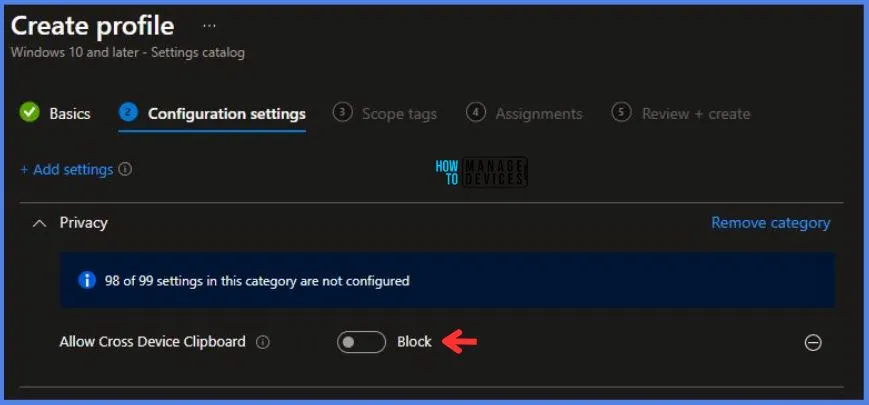Toggle the Allow Cross Device Clipboard switch
The width and height of the screenshot is (869, 405).
click(x=361, y=342)
